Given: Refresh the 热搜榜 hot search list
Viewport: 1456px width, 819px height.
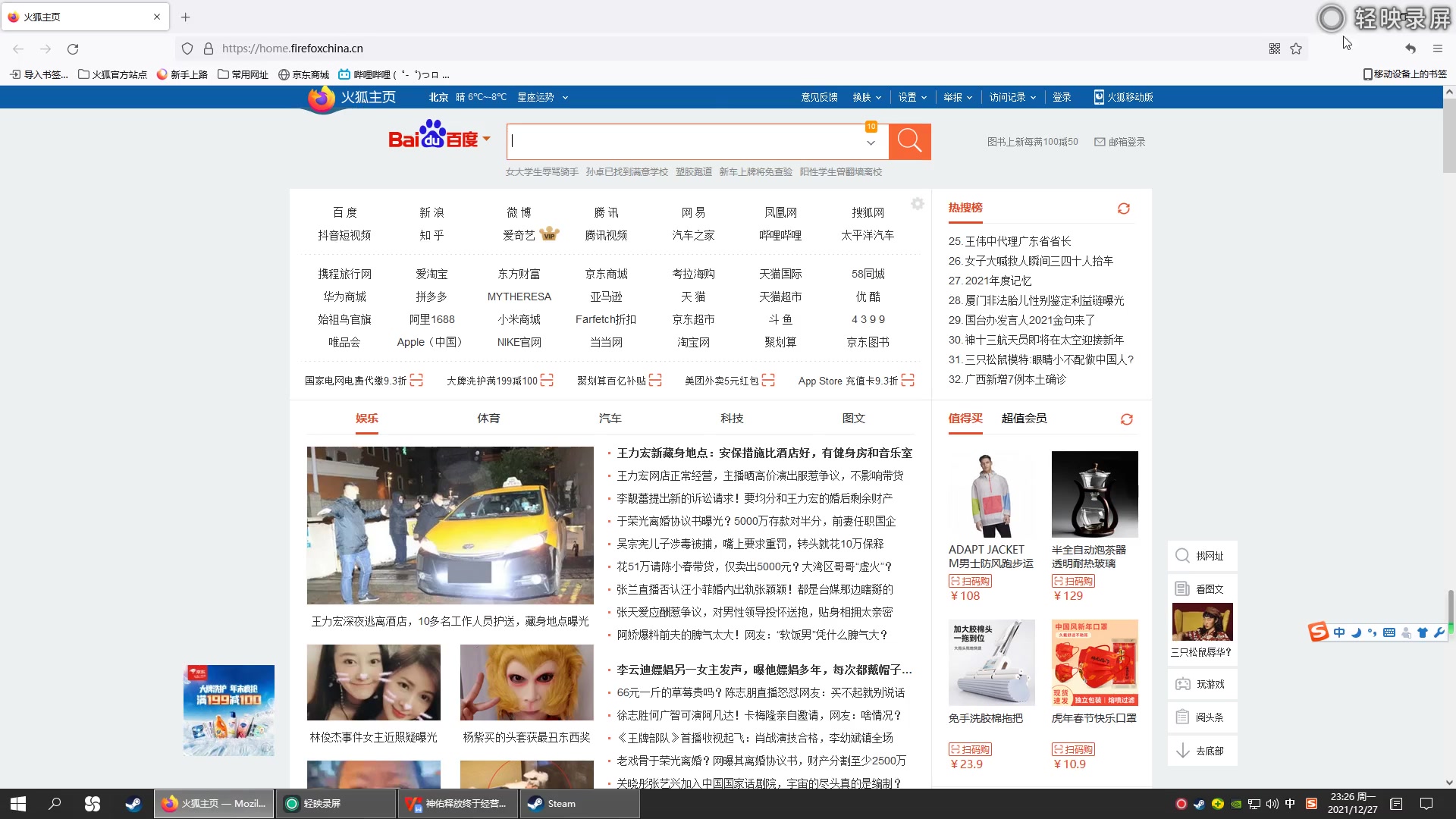Looking at the screenshot, I should pyautogui.click(x=1124, y=209).
